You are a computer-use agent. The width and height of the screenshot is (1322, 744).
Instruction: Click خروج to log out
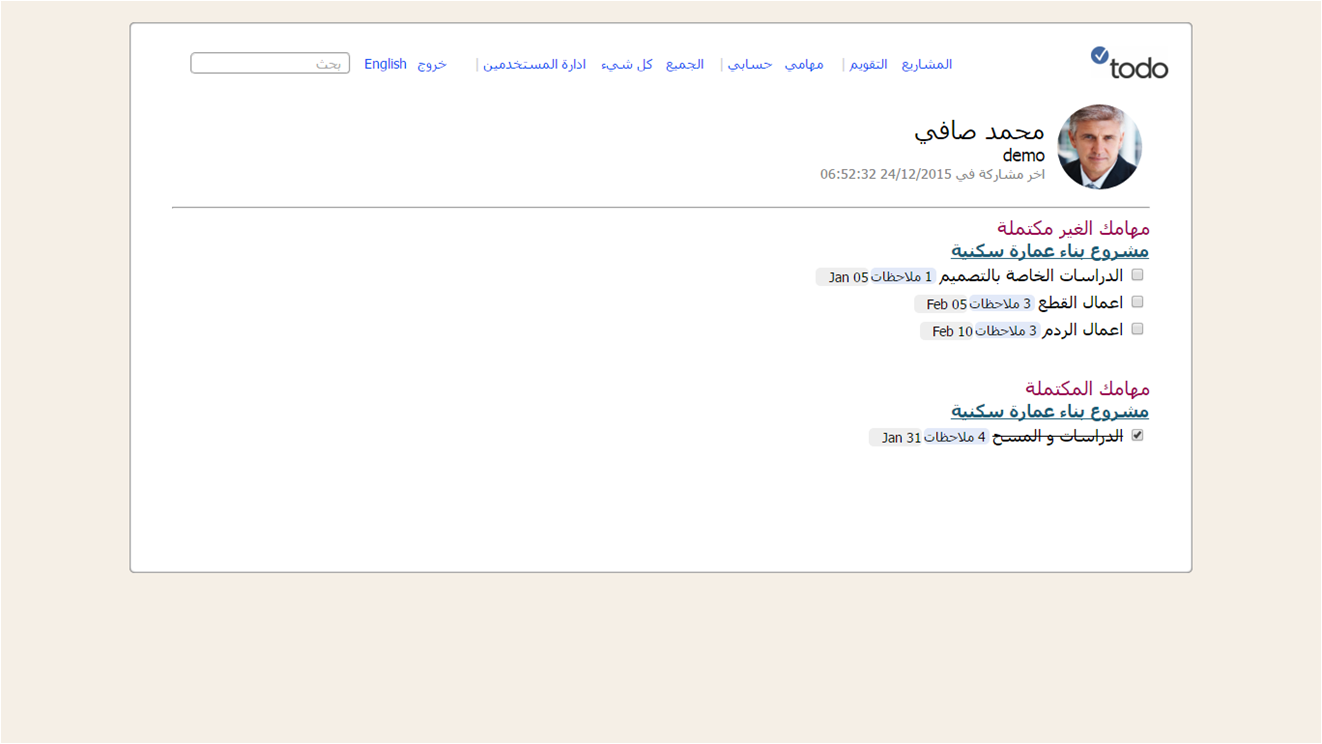pyautogui.click(x=432, y=64)
